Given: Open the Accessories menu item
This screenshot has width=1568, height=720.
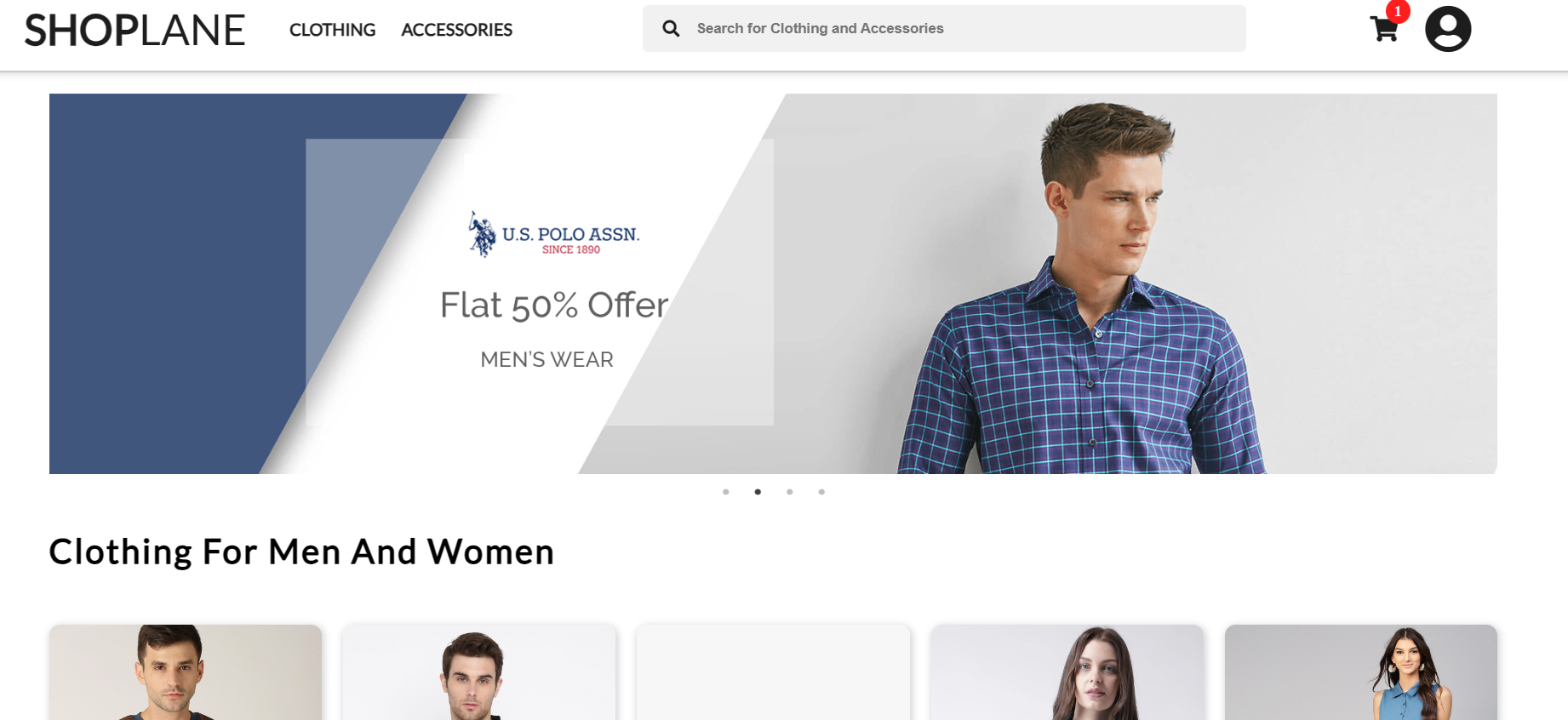Looking at the screenshot, I should (456, 30).
